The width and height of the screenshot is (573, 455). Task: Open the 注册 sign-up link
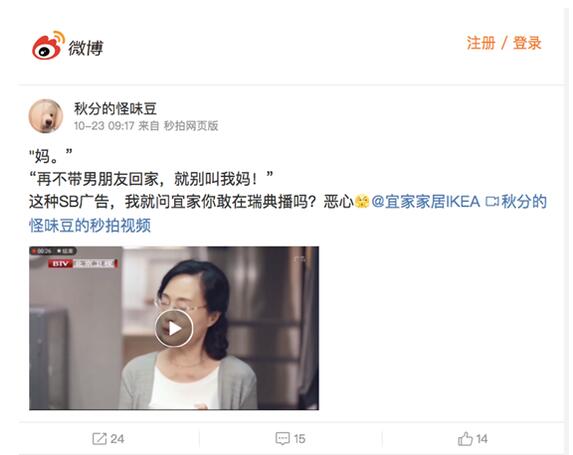pos(481,43)
